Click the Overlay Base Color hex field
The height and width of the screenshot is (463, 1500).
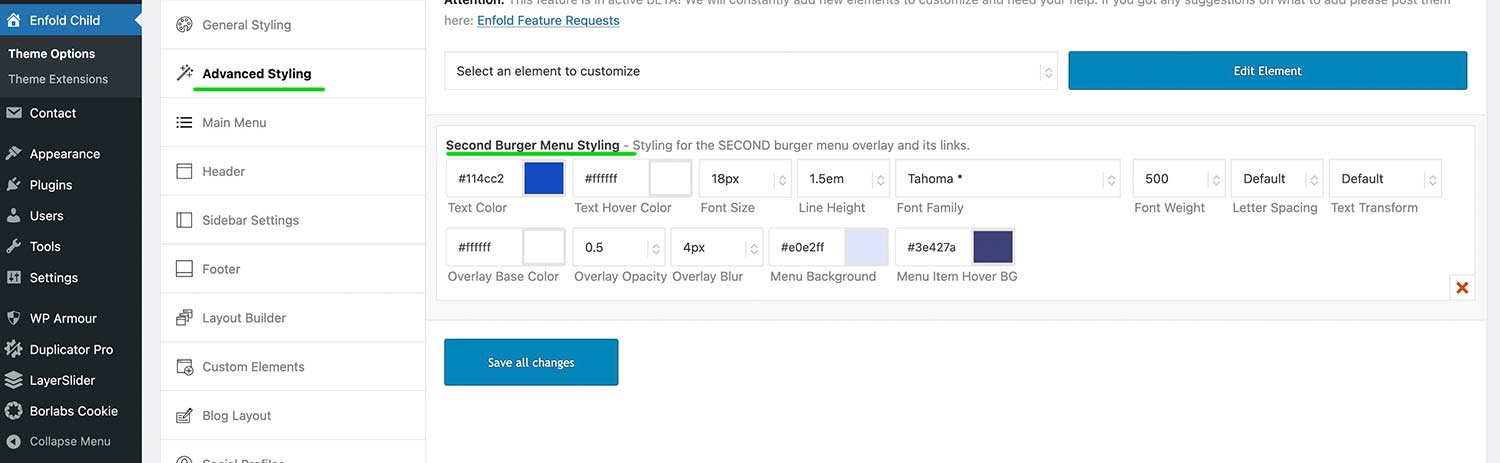483,247
